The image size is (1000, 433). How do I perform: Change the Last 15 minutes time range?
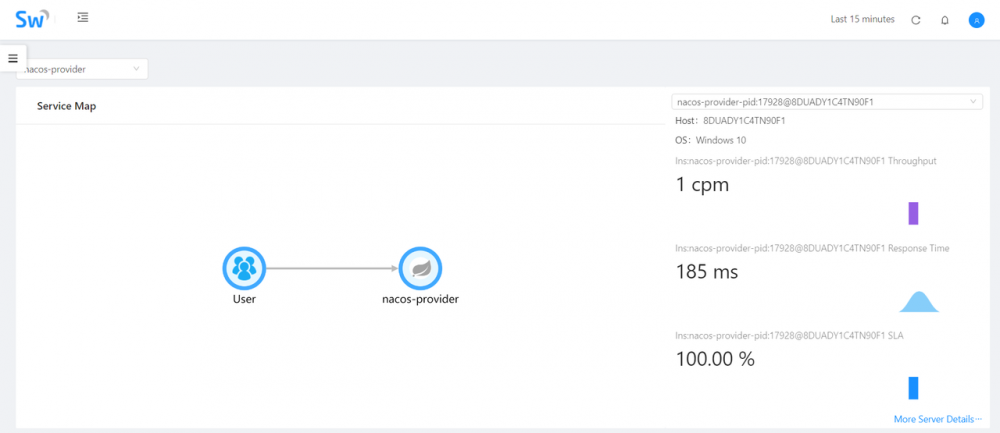point(864,19)
